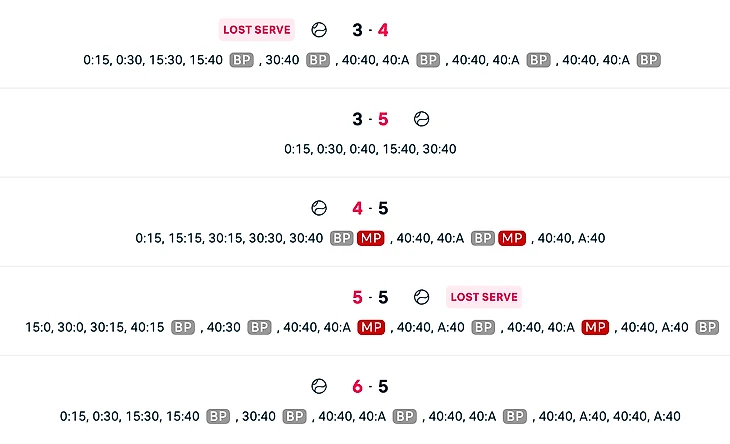Select BP badge after 40:30 in 5-5 game
730x444 pixels.
(x=259, y=327)
